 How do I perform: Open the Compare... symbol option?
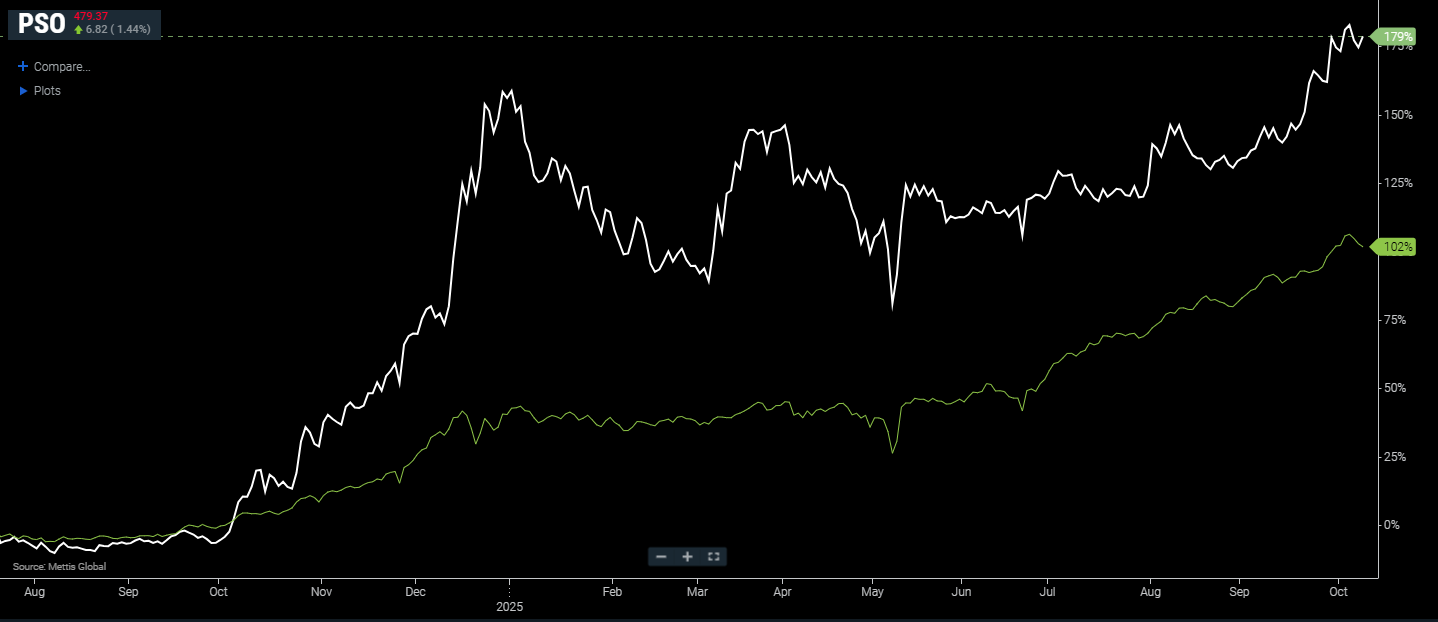coord(62,67)
